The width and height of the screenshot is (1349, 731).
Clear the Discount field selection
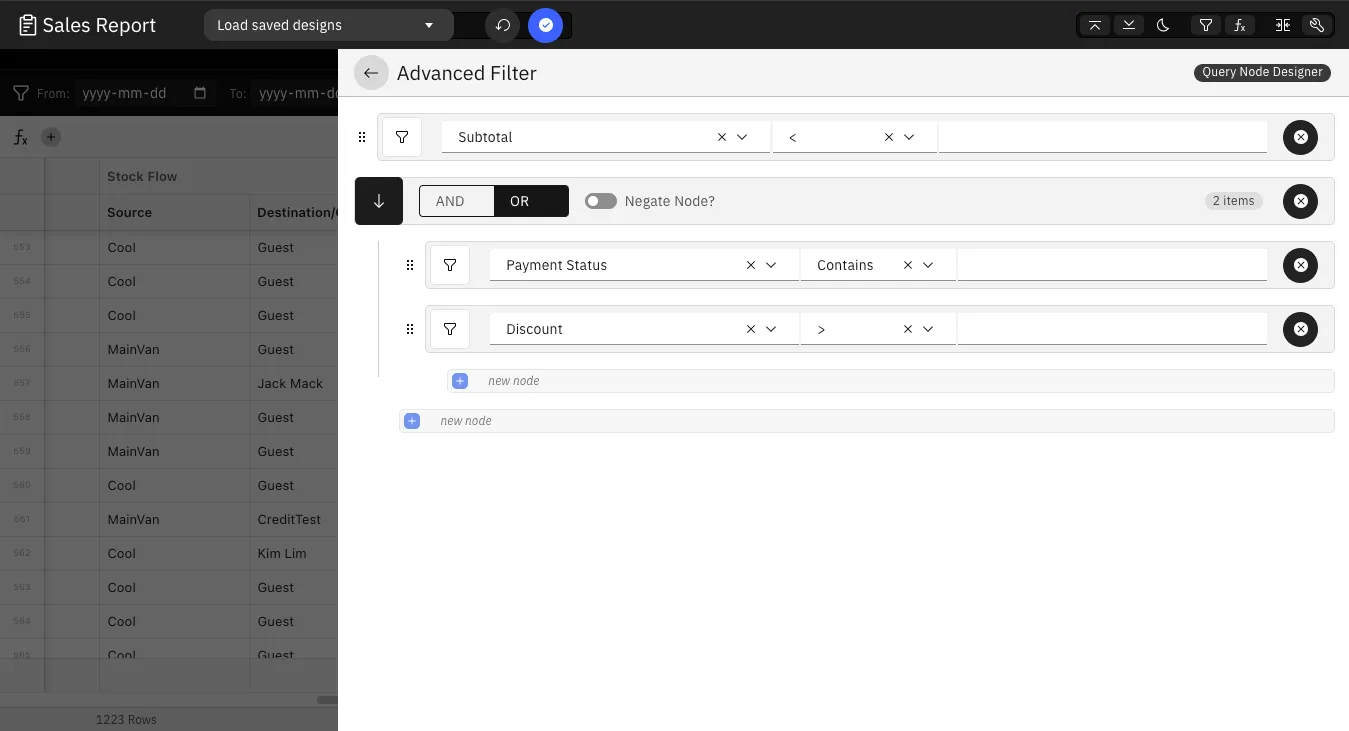(751, 329)
